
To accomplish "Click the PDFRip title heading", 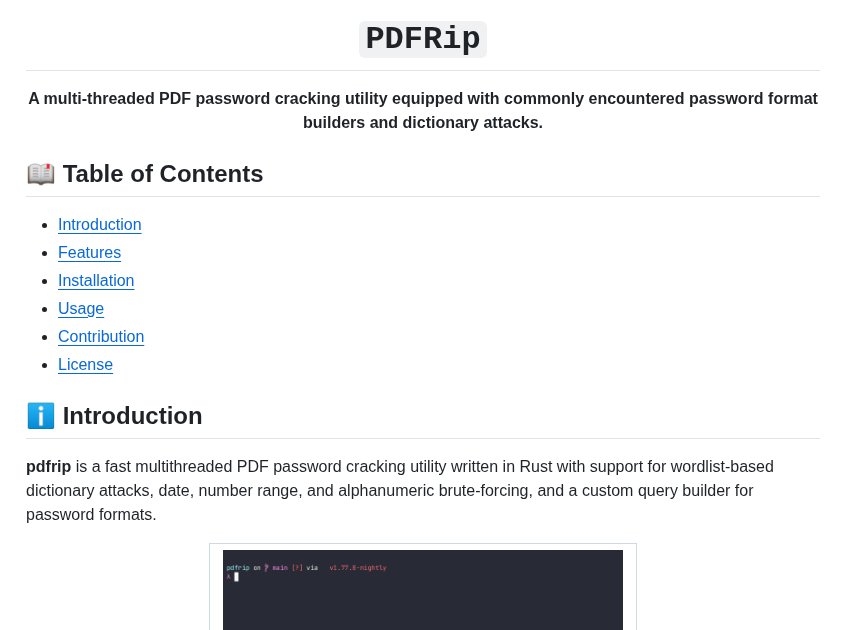I will [x=423, y=39].
